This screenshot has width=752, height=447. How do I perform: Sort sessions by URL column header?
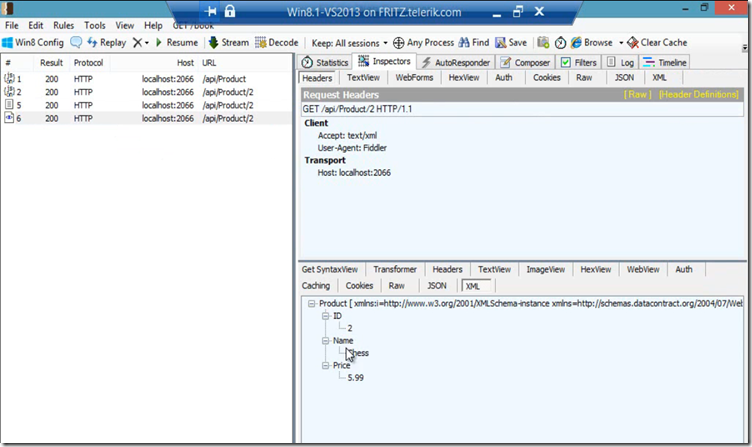209,63
